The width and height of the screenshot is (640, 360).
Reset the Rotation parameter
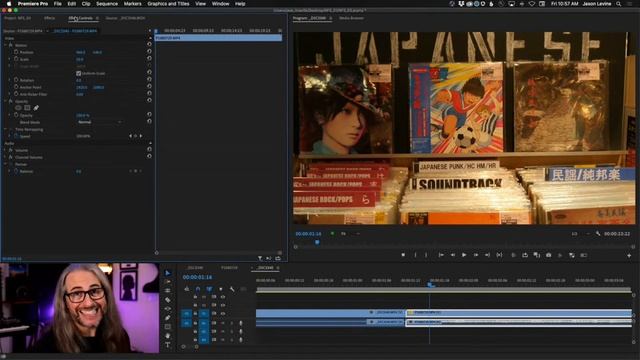click(149, 80)
